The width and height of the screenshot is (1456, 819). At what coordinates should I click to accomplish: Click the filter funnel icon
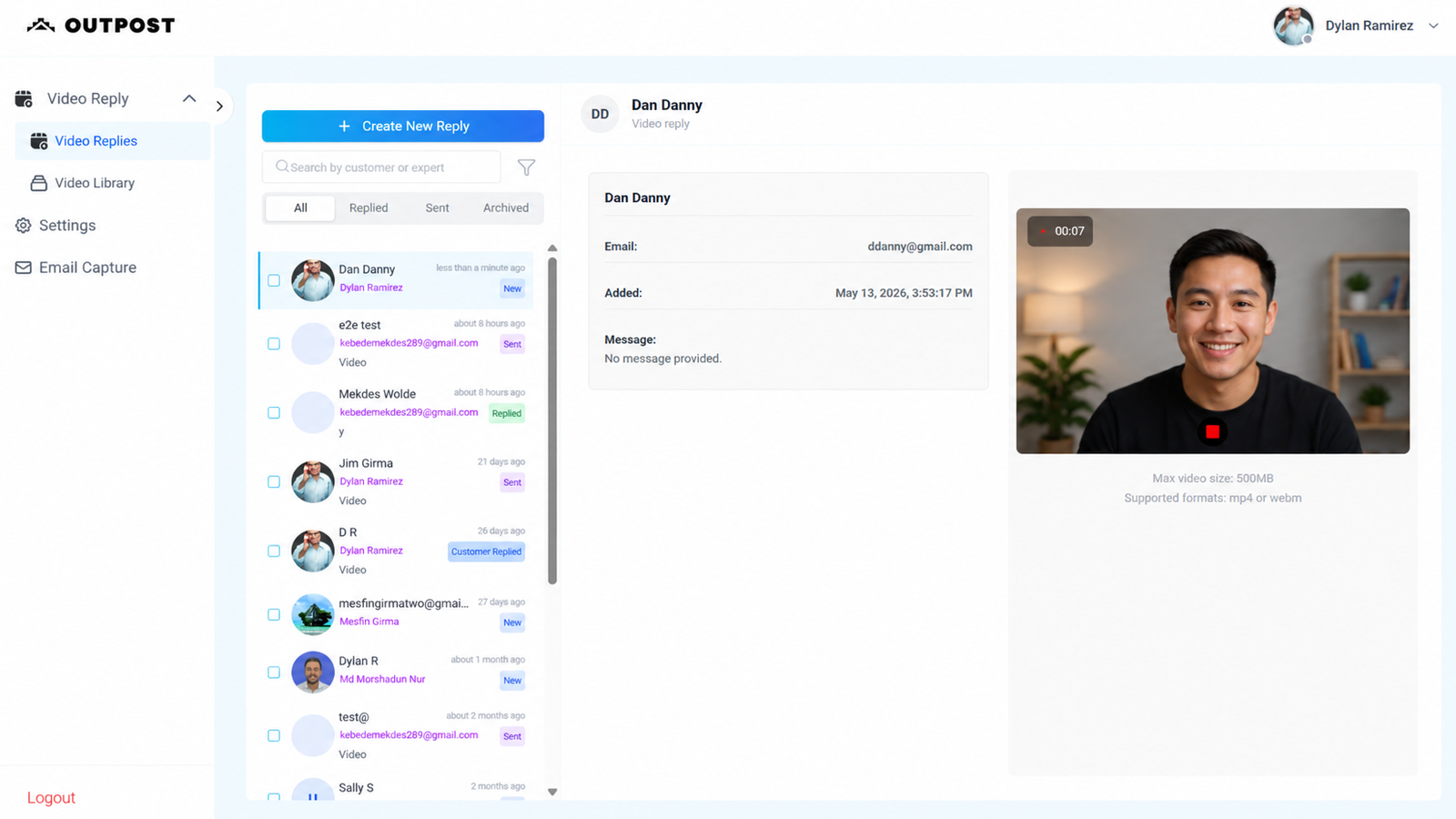click(526, 167)
